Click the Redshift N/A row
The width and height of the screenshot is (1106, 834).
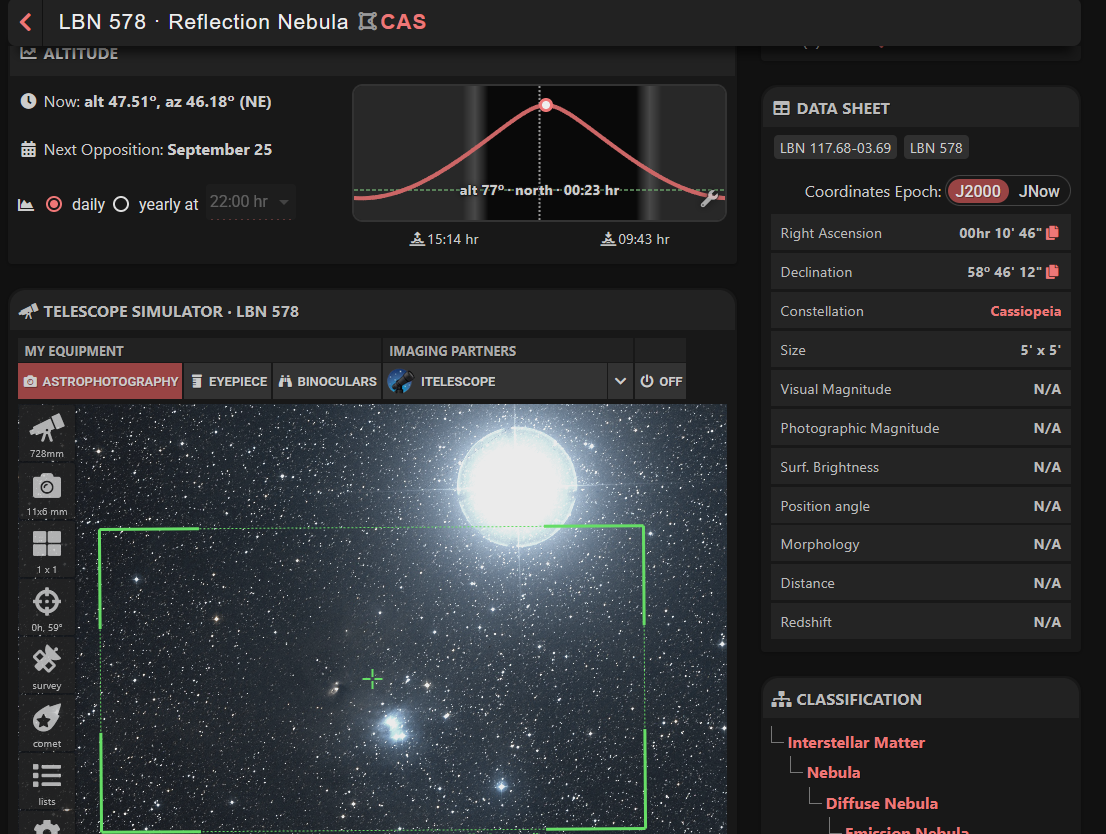[920, 622]
